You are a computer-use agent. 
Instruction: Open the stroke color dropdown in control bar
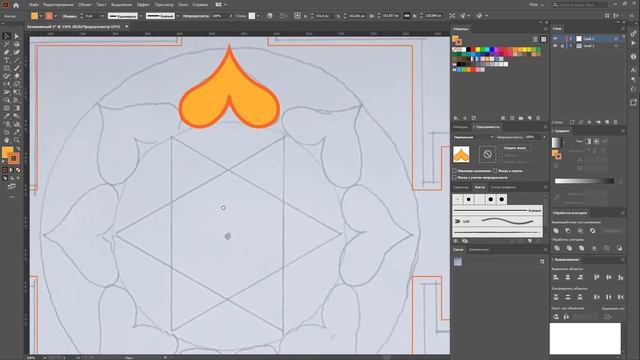point(56,16)
